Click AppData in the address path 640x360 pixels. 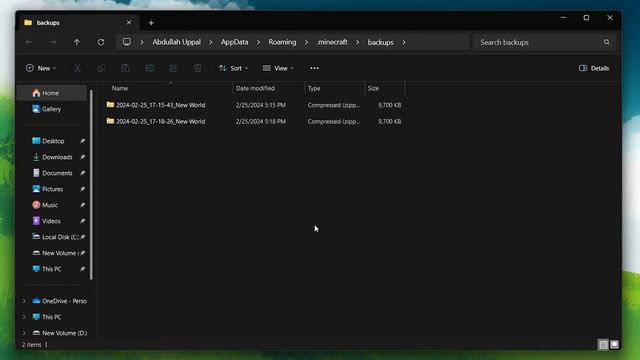click(234, 42)
